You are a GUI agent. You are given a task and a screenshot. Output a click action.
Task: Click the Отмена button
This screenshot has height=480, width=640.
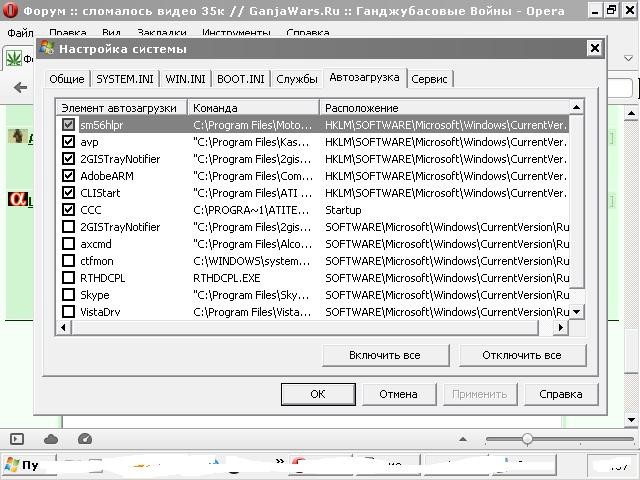(398, 394)
